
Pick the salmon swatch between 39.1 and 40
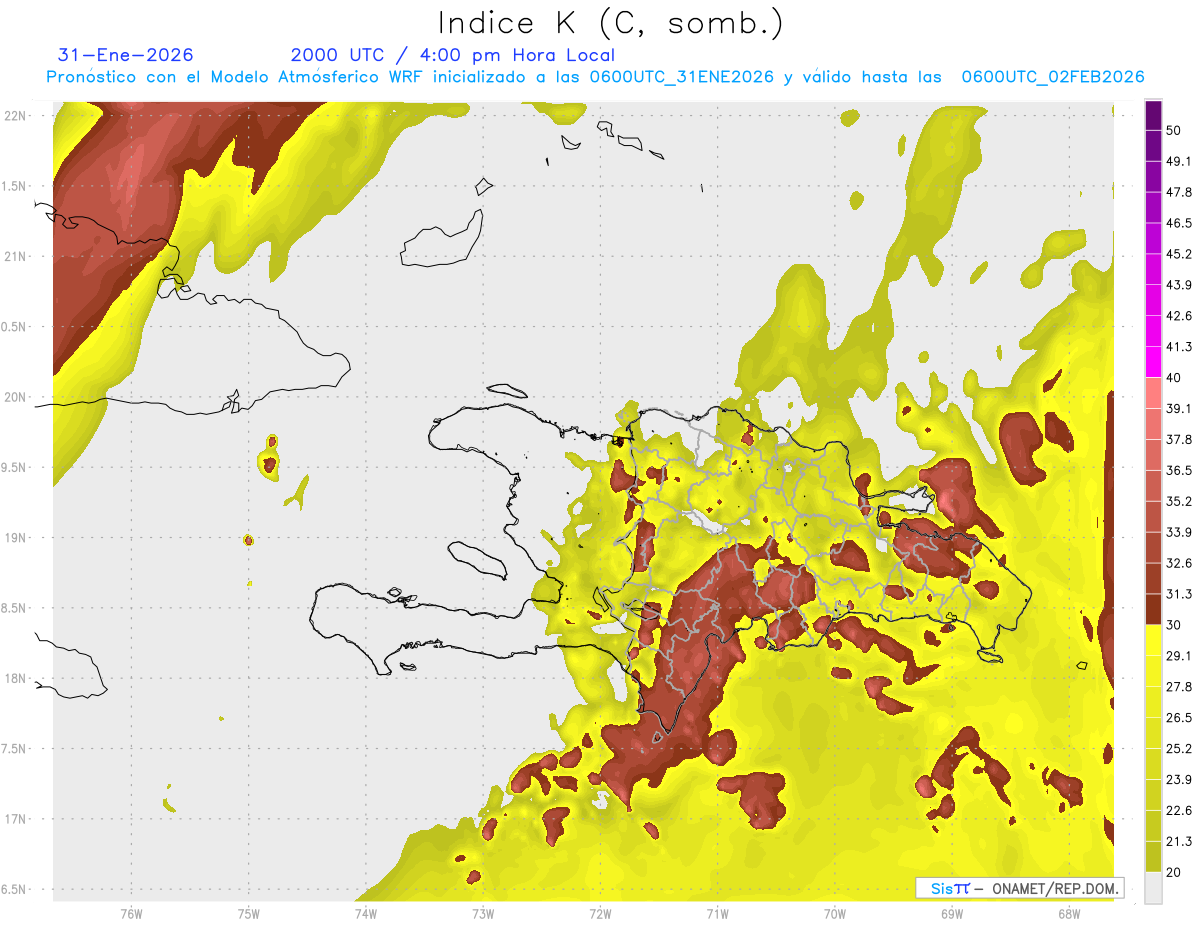pos(1153,393)
